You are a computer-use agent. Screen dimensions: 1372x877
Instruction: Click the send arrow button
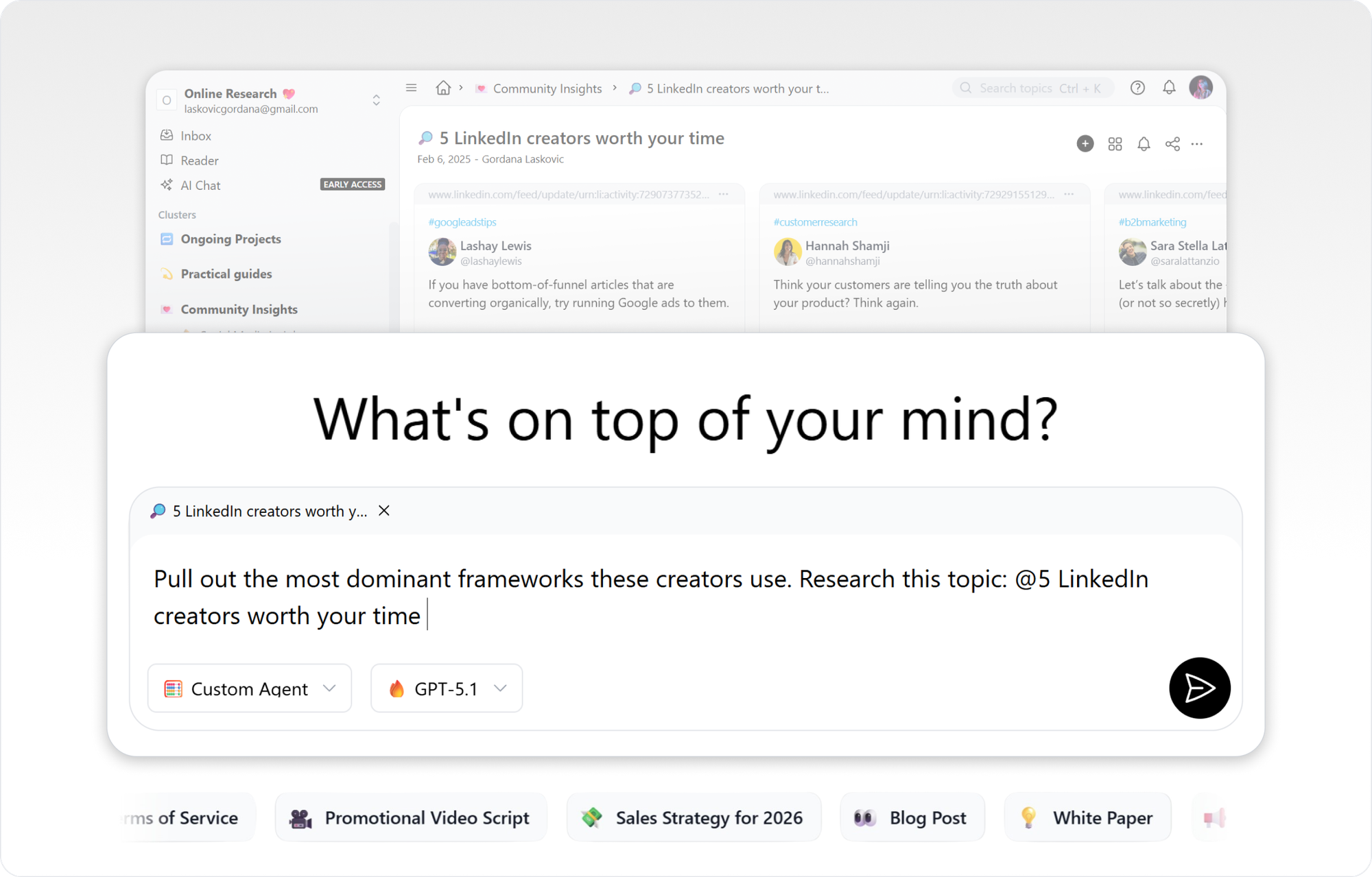click(1199, 688)
